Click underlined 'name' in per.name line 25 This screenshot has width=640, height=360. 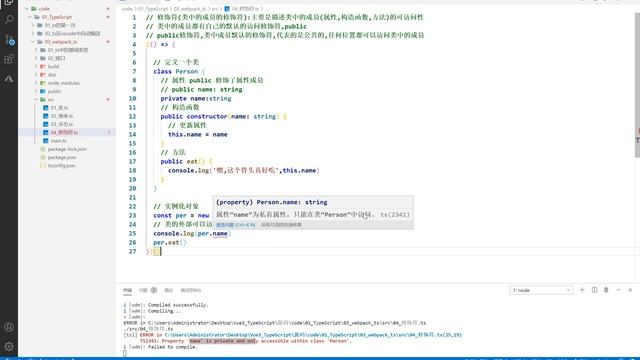click(x=220, y=233)
